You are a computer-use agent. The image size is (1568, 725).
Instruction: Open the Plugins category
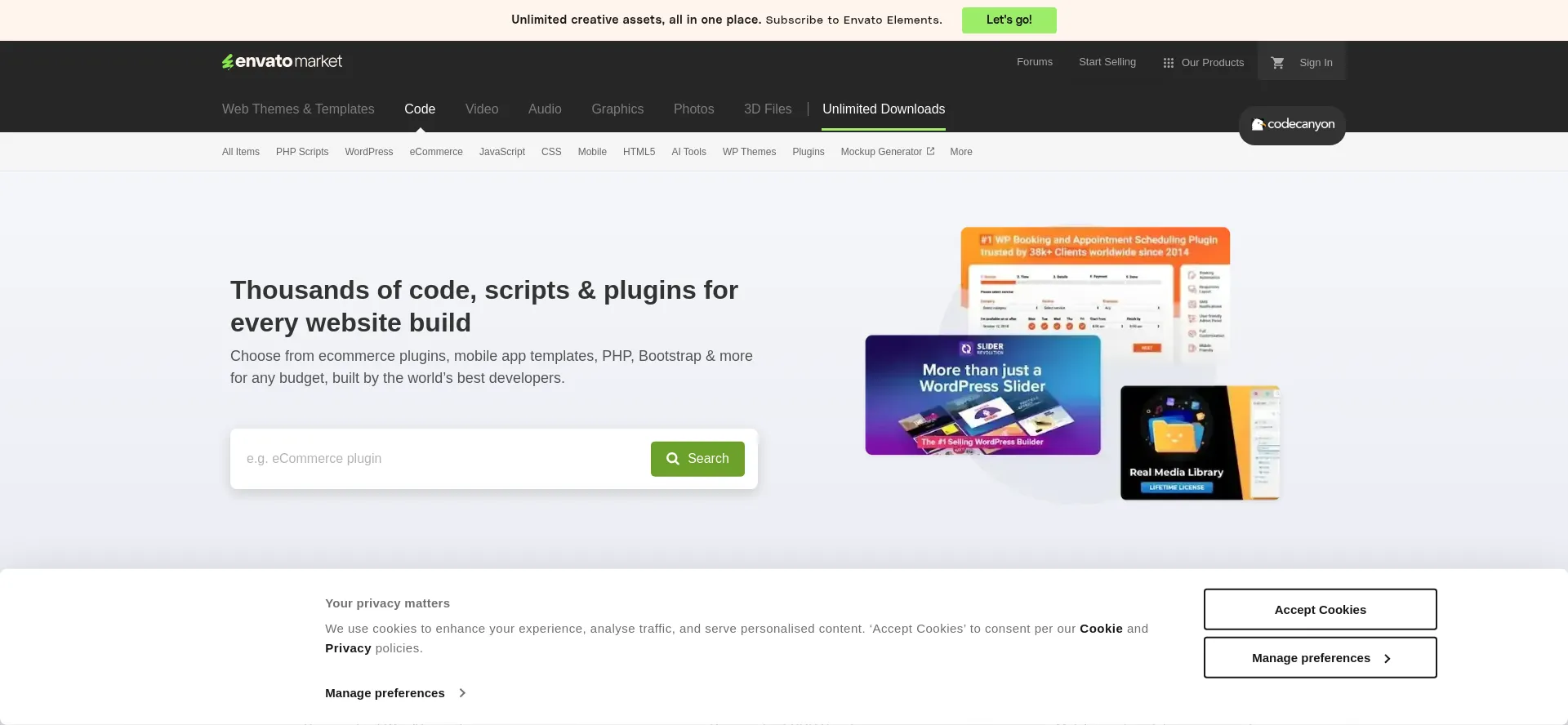click(808, 152)
